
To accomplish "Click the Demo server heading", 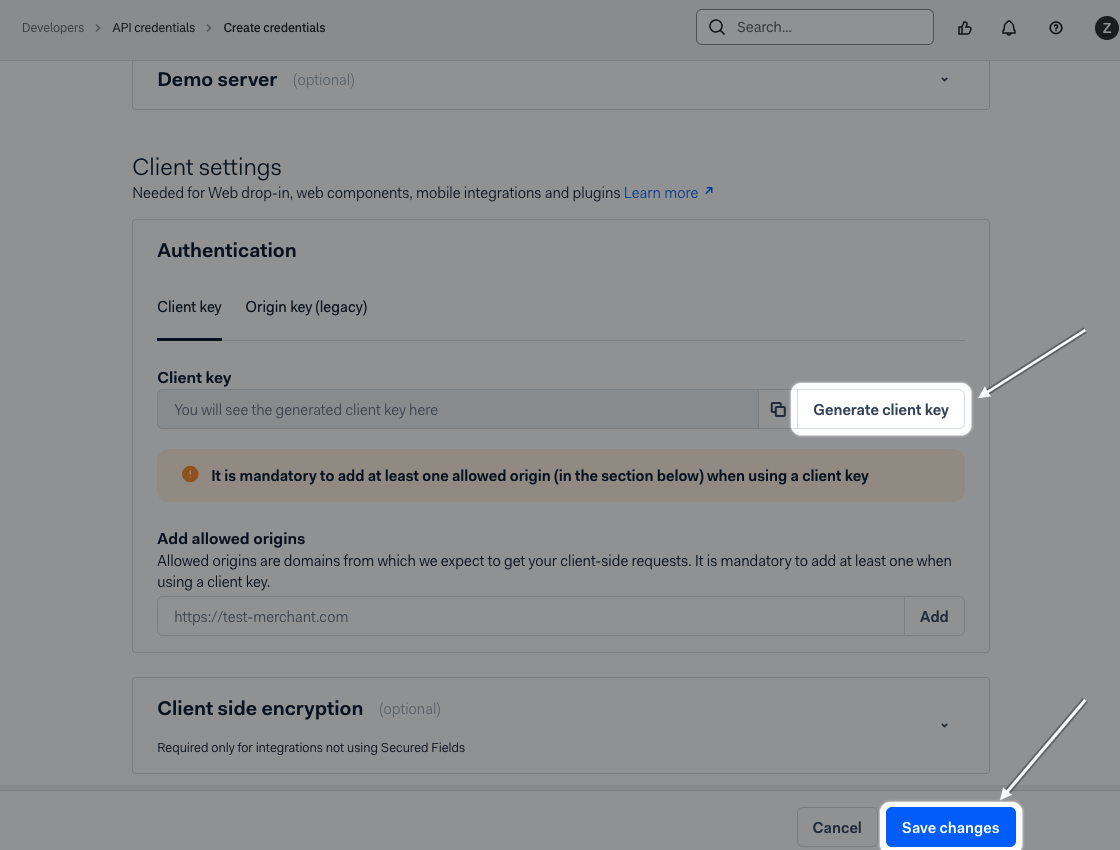I will click(217, 79).
